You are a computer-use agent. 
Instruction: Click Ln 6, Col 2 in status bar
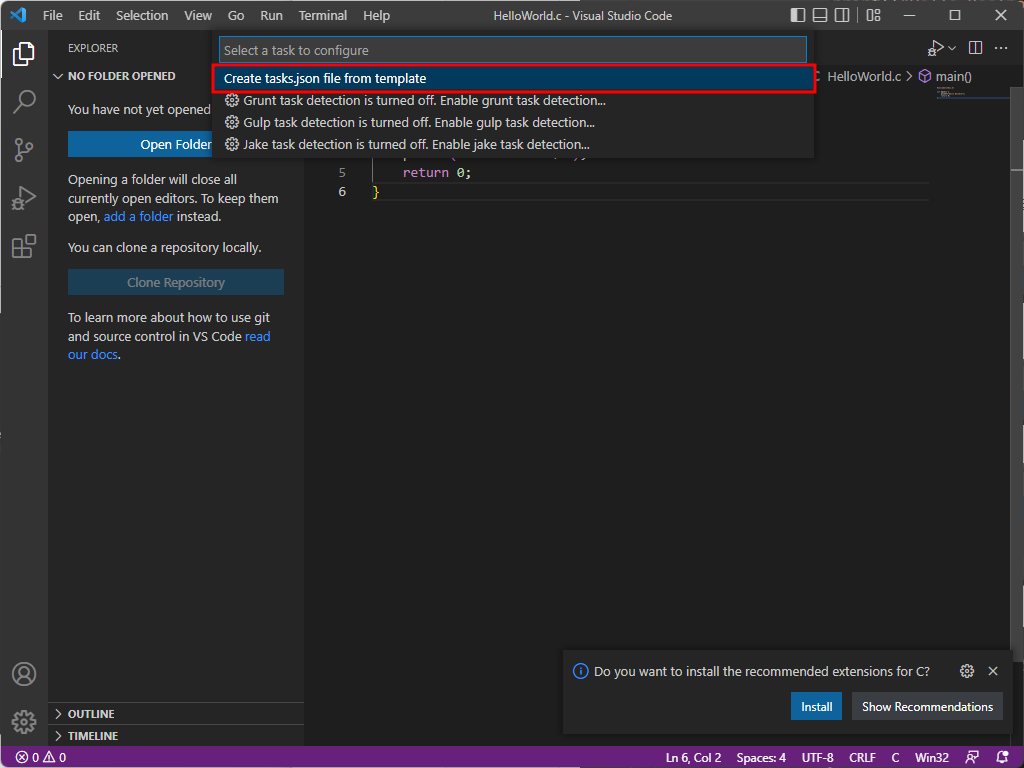(x=693, y=758)
